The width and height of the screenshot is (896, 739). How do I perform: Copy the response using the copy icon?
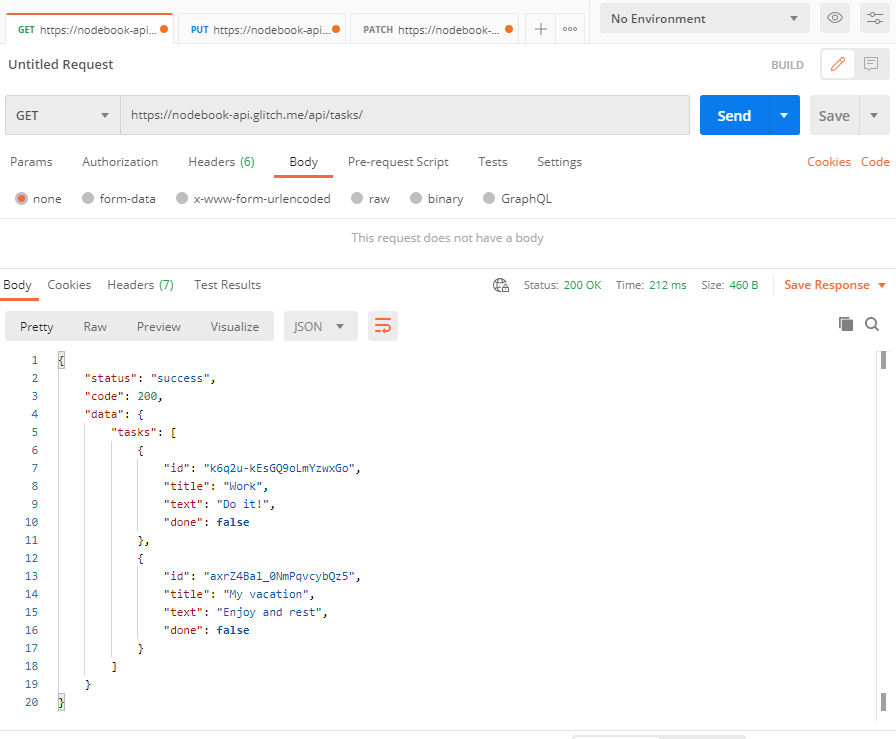(846, 324)
